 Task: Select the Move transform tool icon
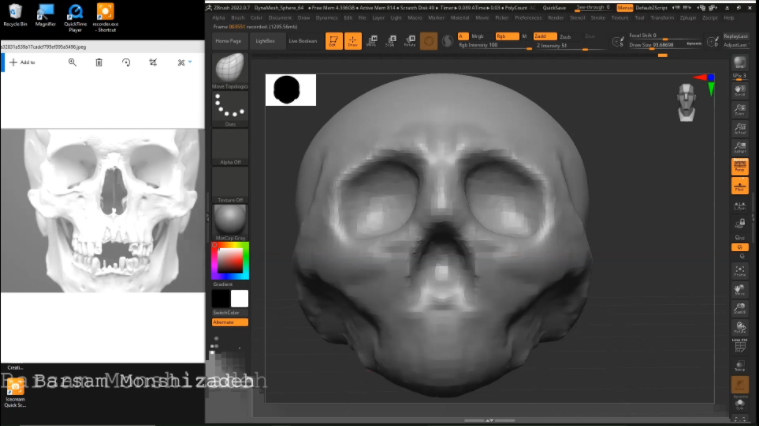tap(372, 41)
